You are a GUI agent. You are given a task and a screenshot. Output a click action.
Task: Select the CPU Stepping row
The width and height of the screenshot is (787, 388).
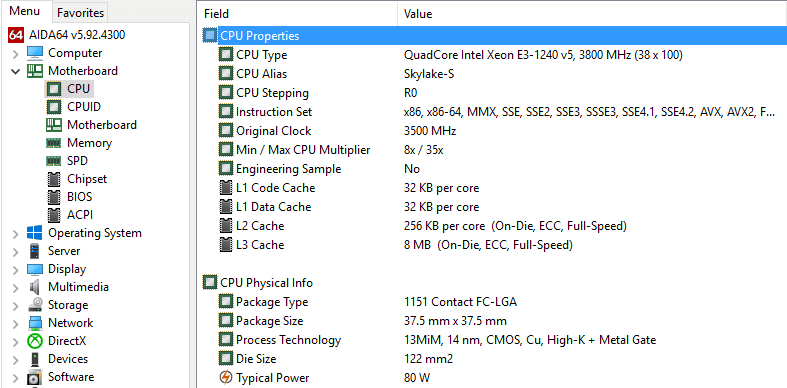[x=494, y=93]
